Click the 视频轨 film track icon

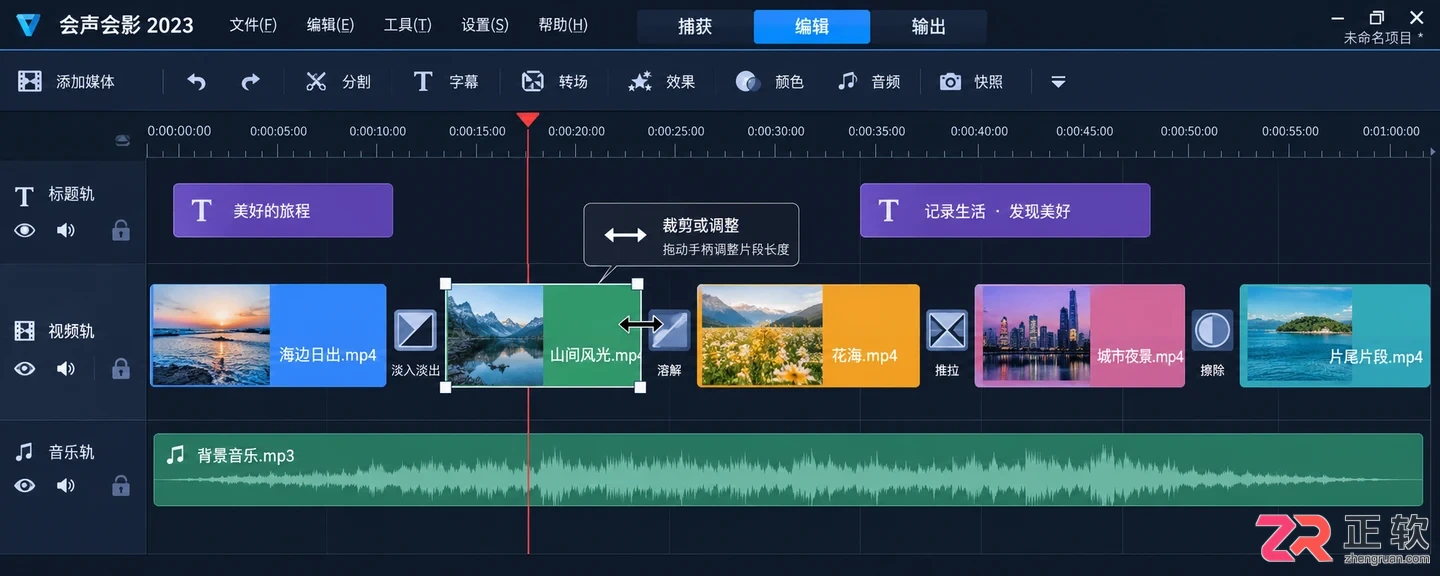[25, 331]
